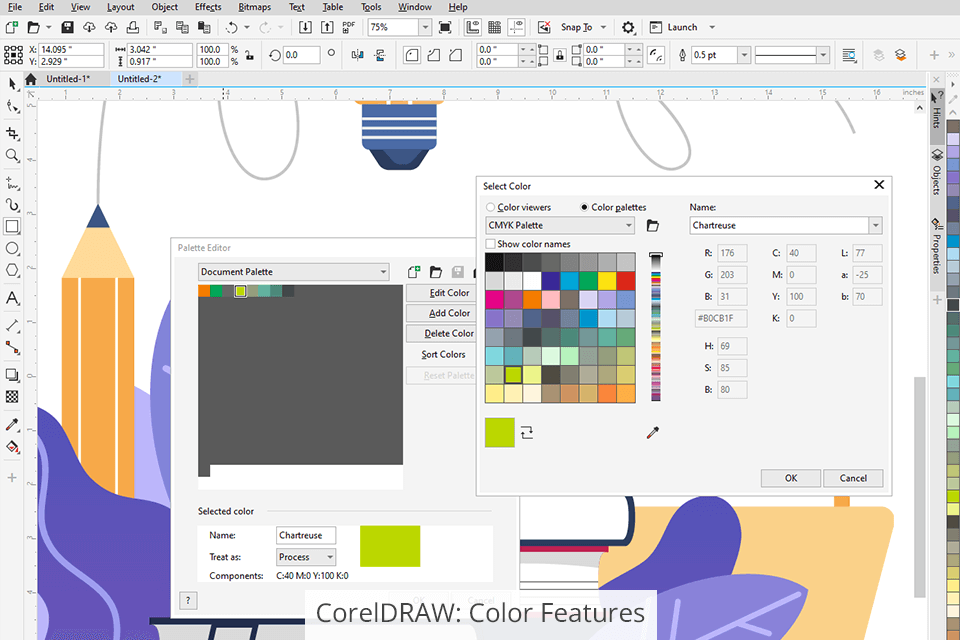
Task: Click OK in Select Color dialog
Action: 791,478
